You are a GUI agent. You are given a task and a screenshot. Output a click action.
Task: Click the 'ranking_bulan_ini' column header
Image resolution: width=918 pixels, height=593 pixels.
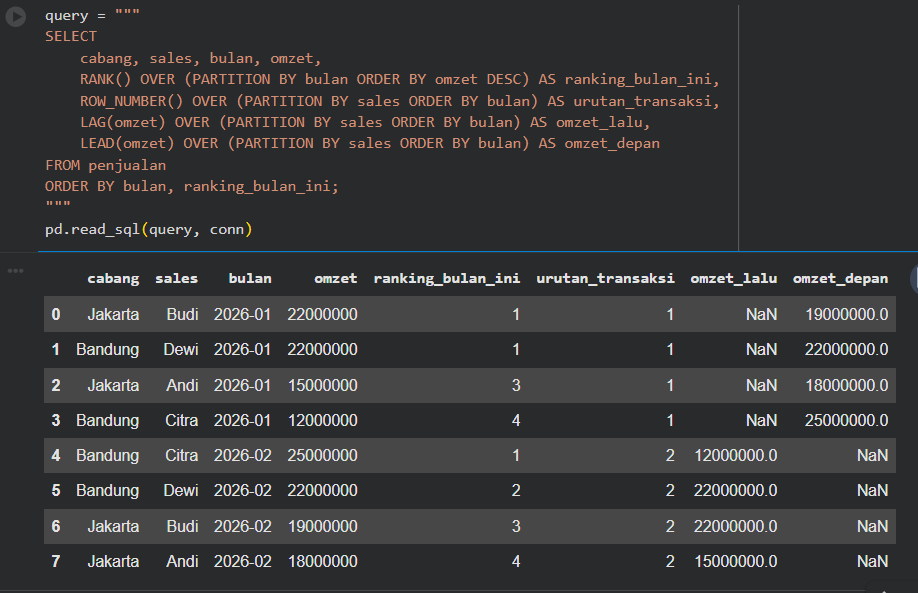click(447, 279)
